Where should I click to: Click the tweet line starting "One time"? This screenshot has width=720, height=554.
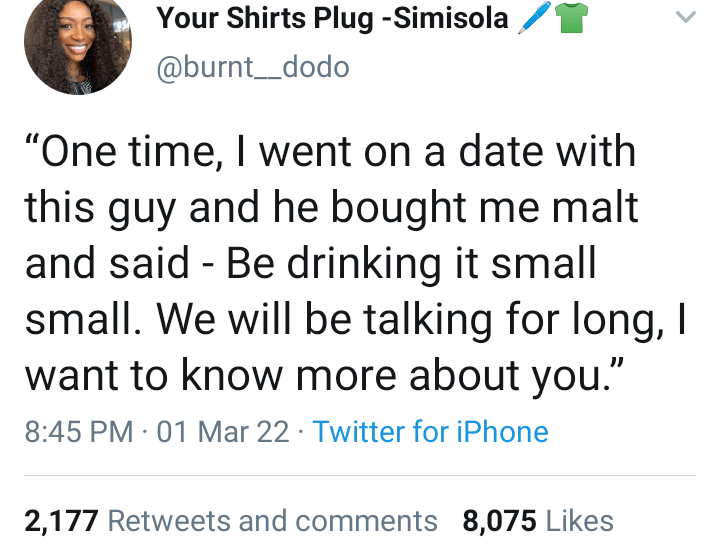(x=330, y=153)
